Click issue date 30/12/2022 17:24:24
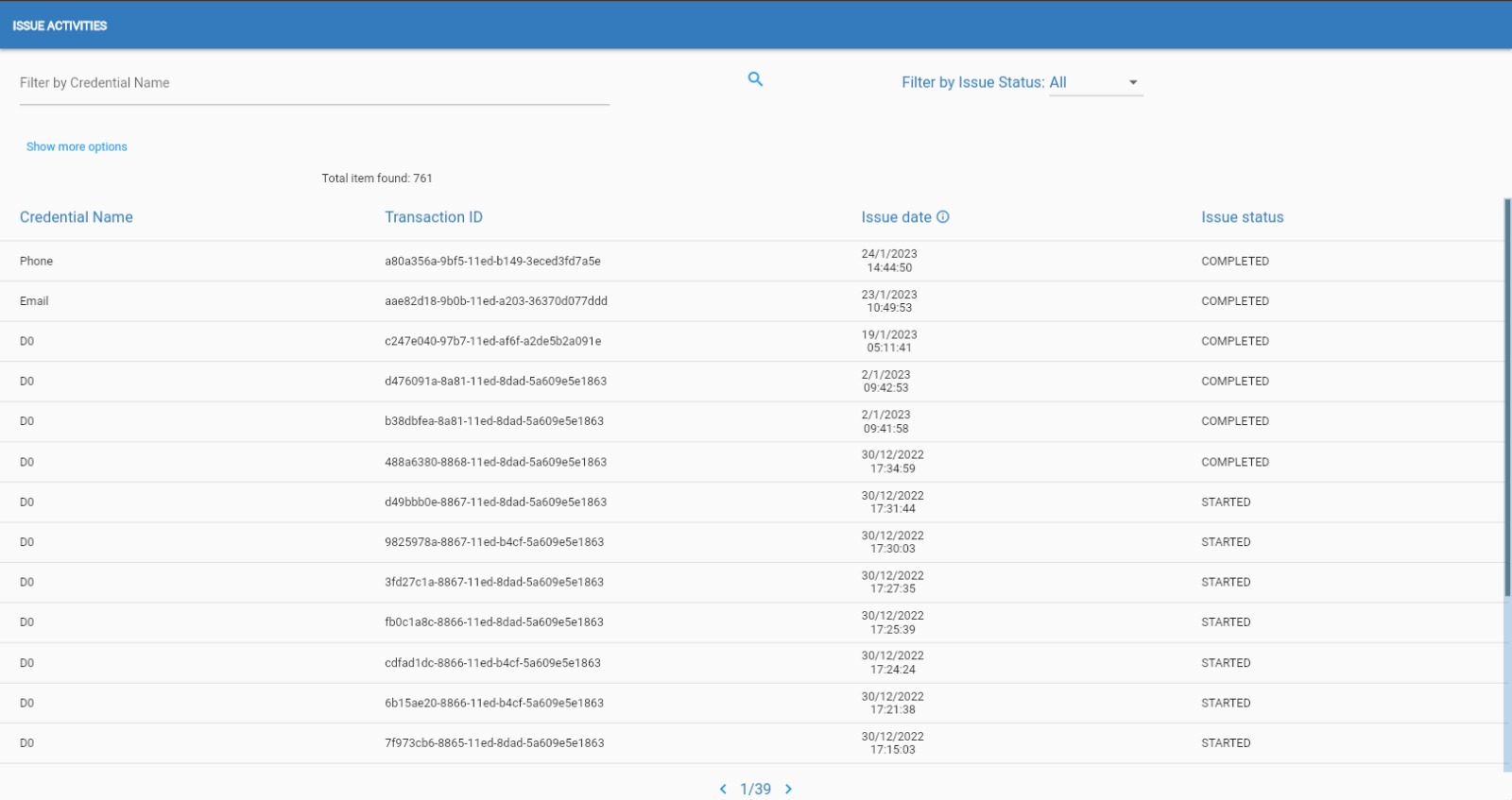 (x=892, y=662)
